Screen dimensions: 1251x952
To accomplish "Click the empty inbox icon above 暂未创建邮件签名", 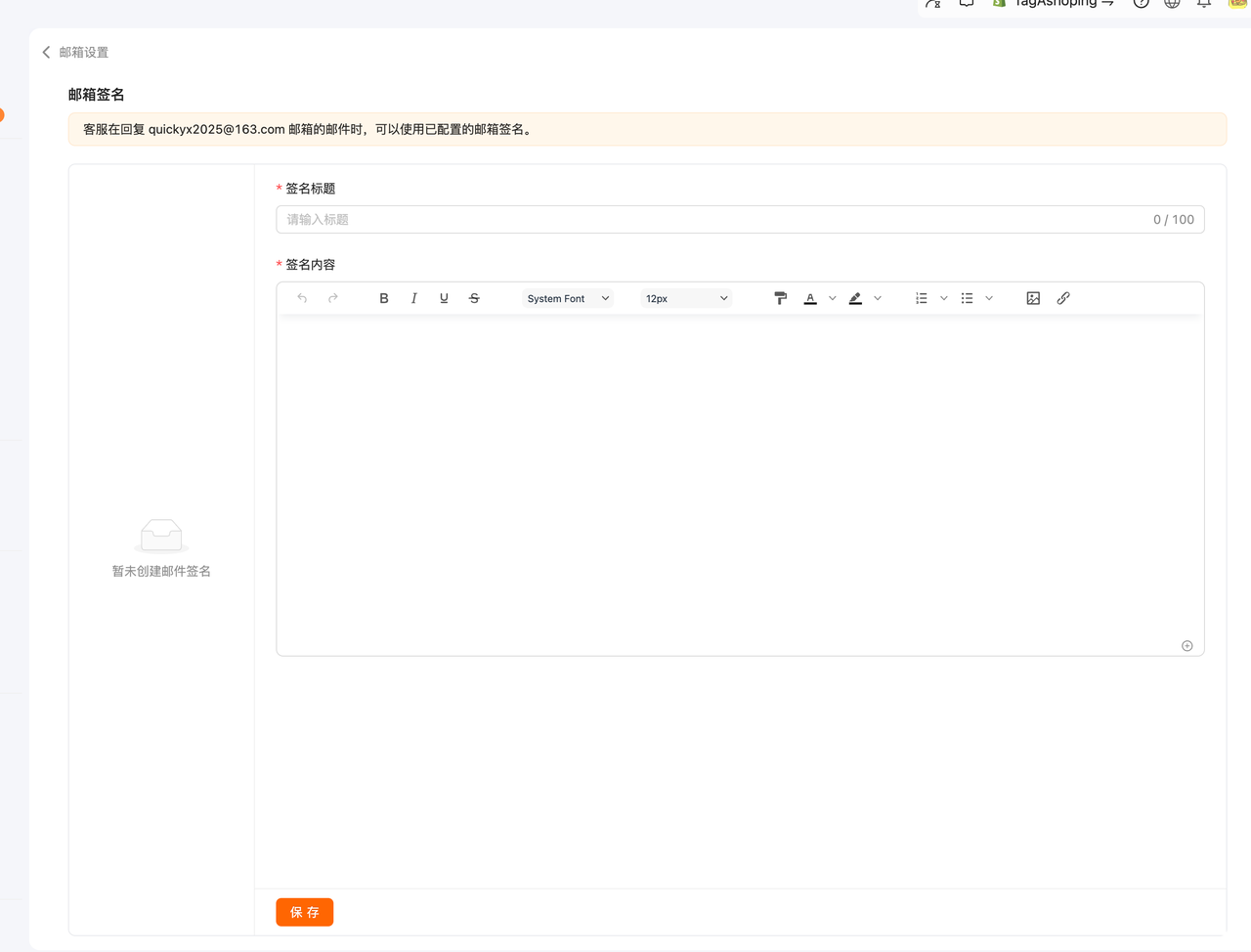I will click(x=161, y=536).
